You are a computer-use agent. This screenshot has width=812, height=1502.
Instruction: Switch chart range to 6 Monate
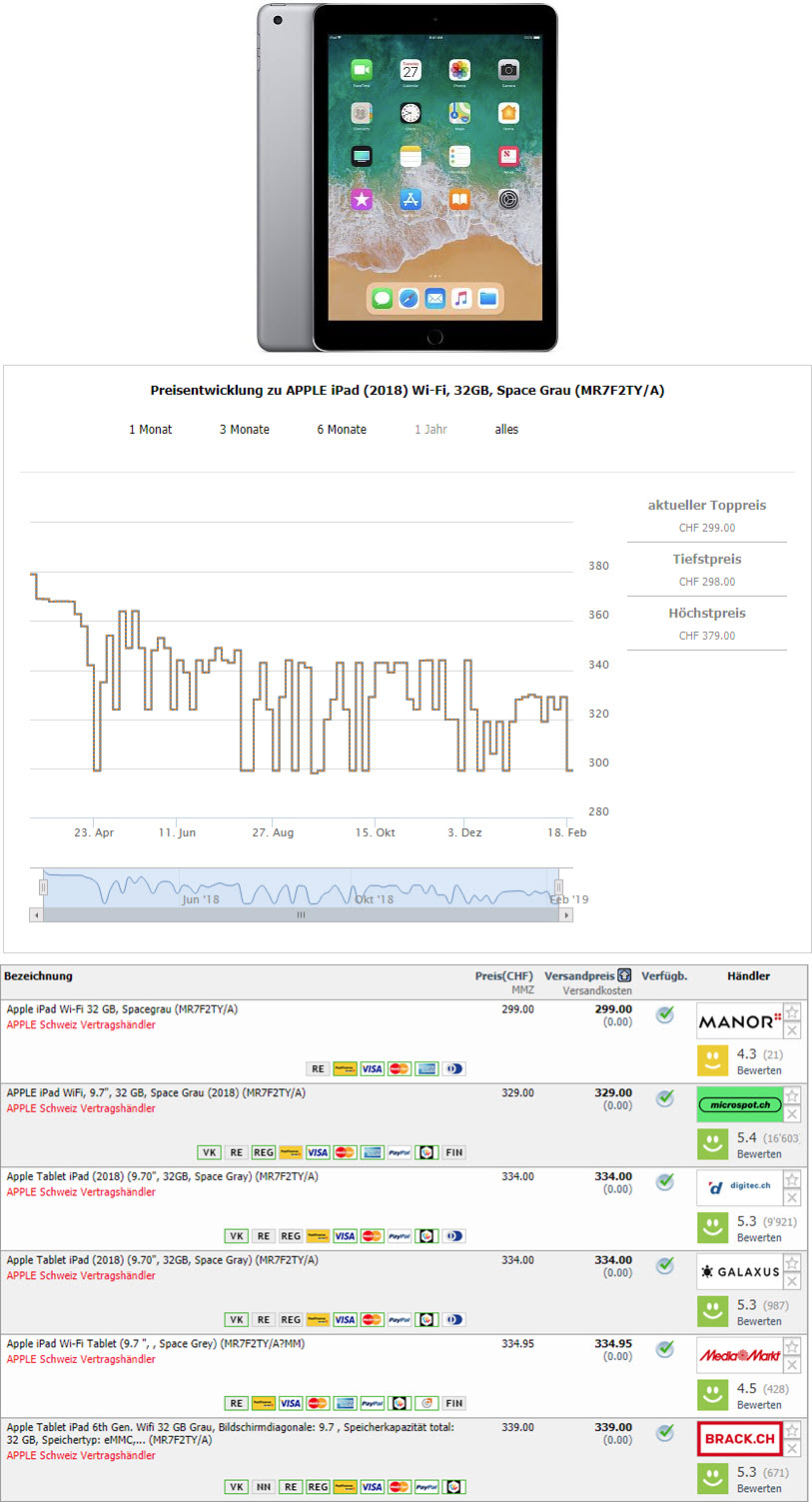coord(342,430)
